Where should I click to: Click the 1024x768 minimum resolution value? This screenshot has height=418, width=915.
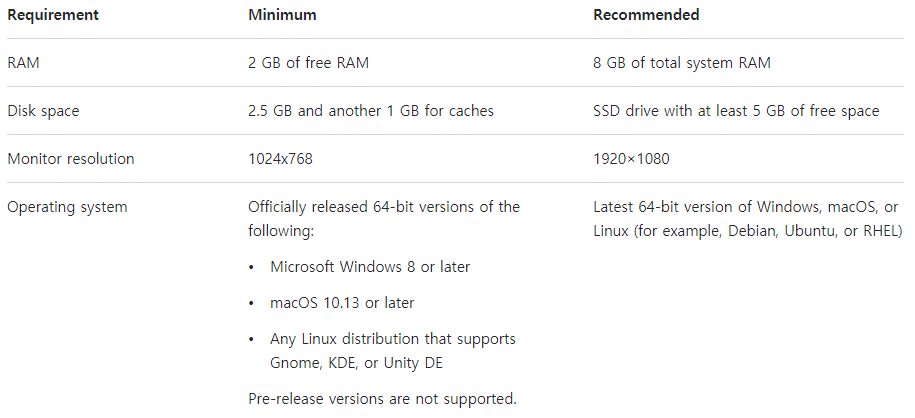281,159
